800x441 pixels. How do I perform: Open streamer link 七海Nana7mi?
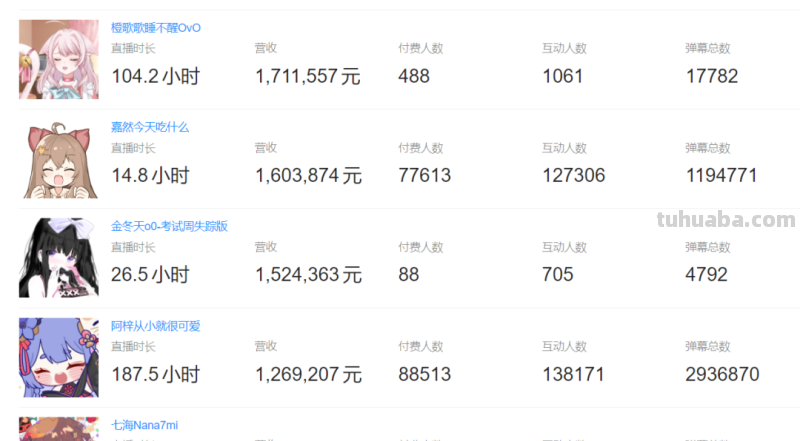(x=144, y=425)
